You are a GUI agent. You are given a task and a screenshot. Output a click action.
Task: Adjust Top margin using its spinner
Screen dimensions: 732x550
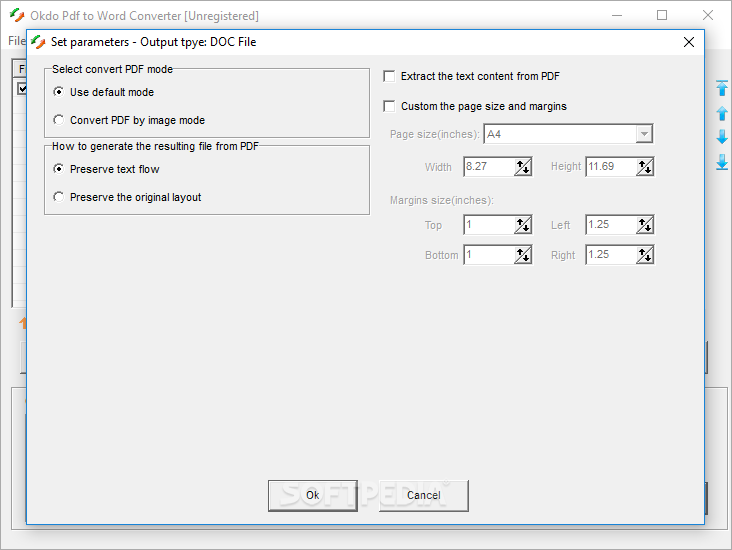click(523, 225)
